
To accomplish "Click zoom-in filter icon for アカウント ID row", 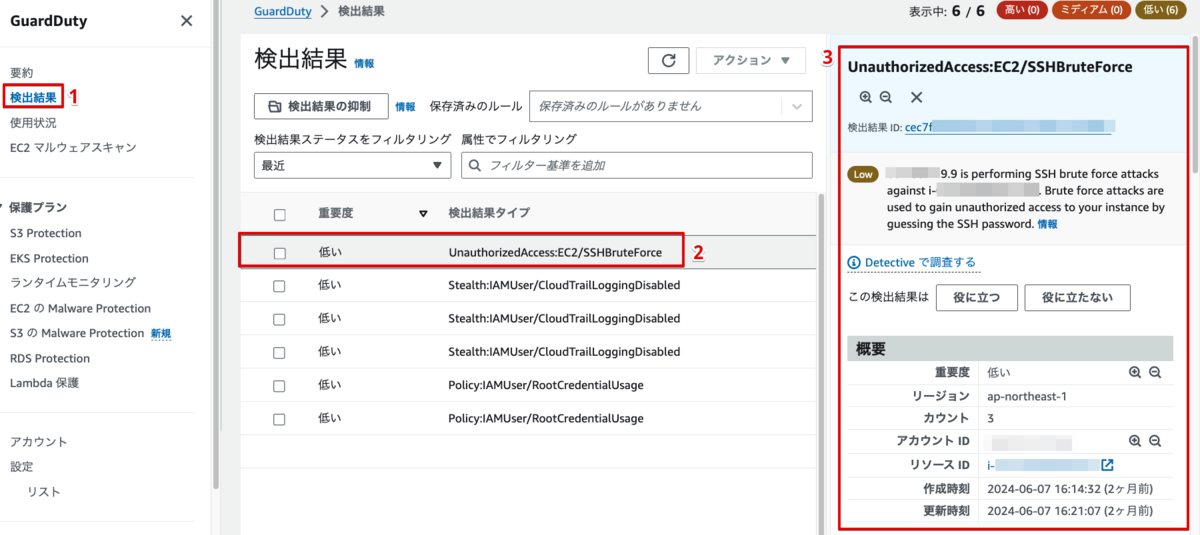I will point(1135,440).
